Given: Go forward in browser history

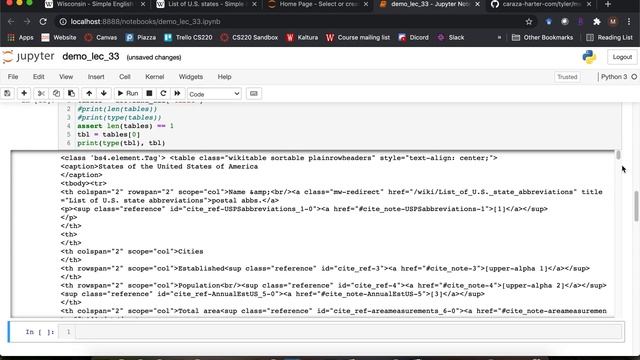Looking at the screenshot, I should click(27, 22).
